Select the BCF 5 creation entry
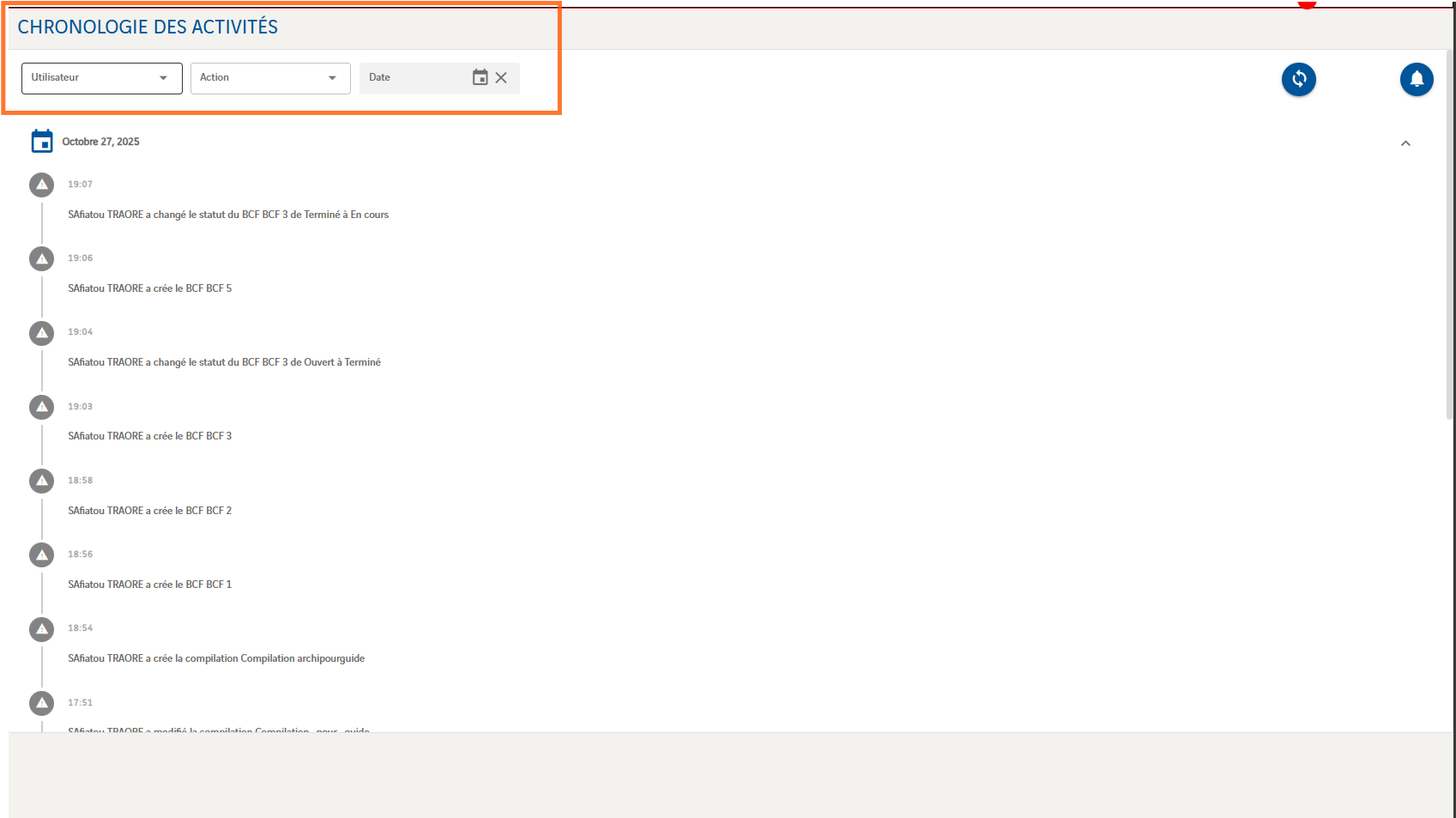Viewport: 1456px width, 818px height. [x=150, y=288]
